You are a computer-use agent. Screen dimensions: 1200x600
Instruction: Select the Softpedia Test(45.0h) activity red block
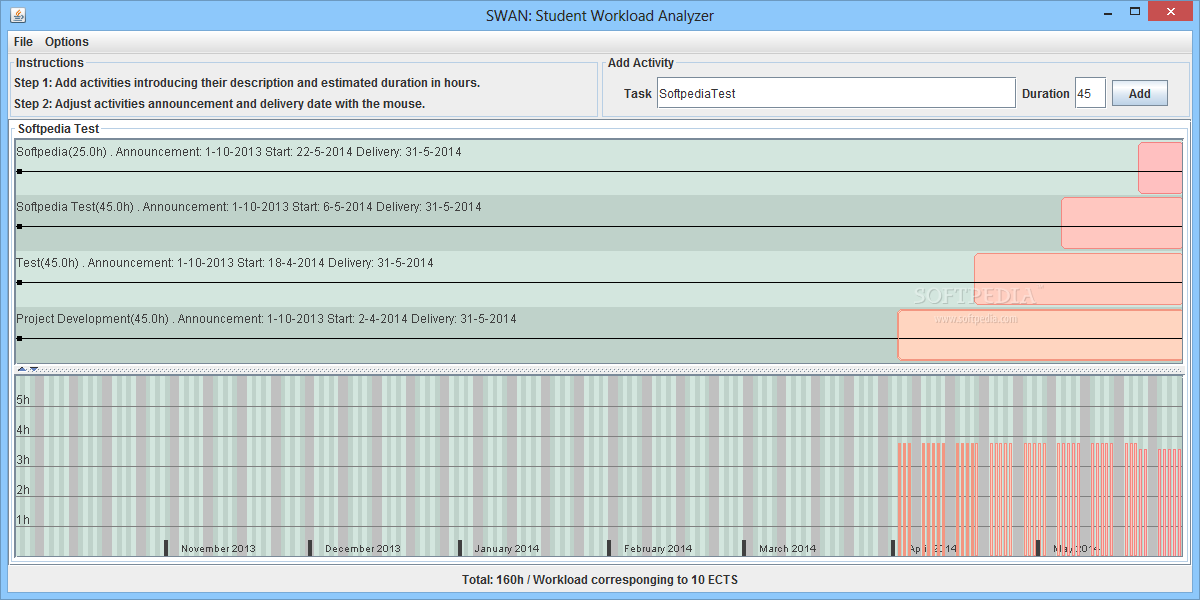coord(1122,223)
